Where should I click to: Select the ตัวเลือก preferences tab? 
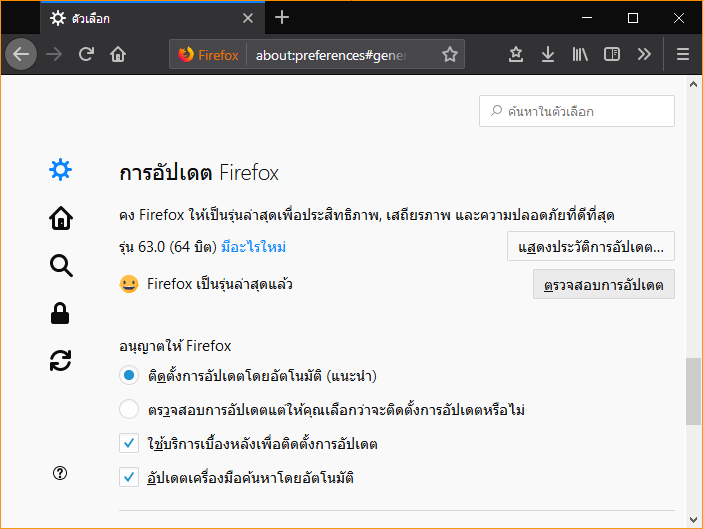pyautogui.click(x=152, y=18)
